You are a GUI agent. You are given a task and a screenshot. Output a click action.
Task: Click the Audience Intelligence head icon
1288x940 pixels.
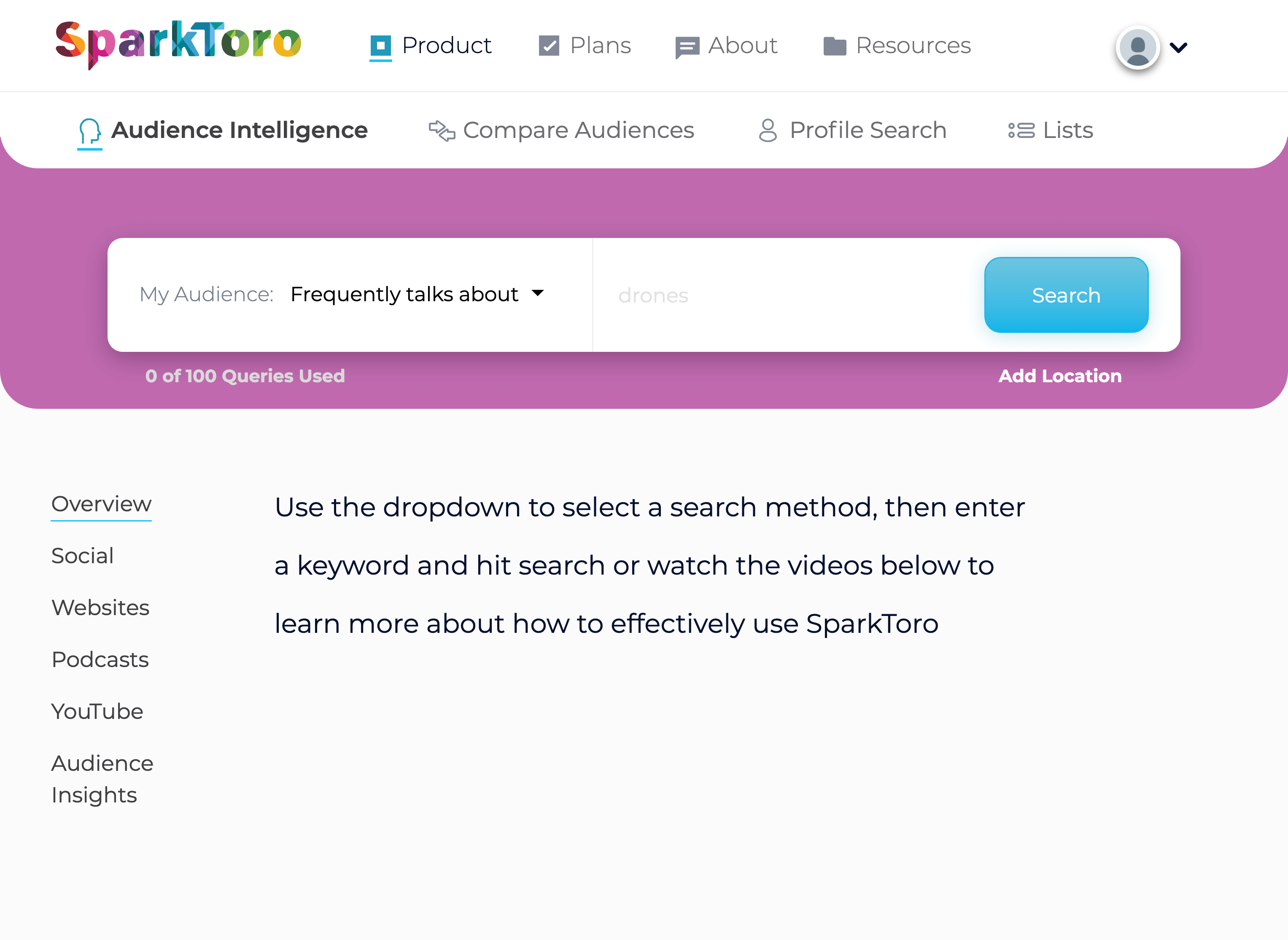90,132
